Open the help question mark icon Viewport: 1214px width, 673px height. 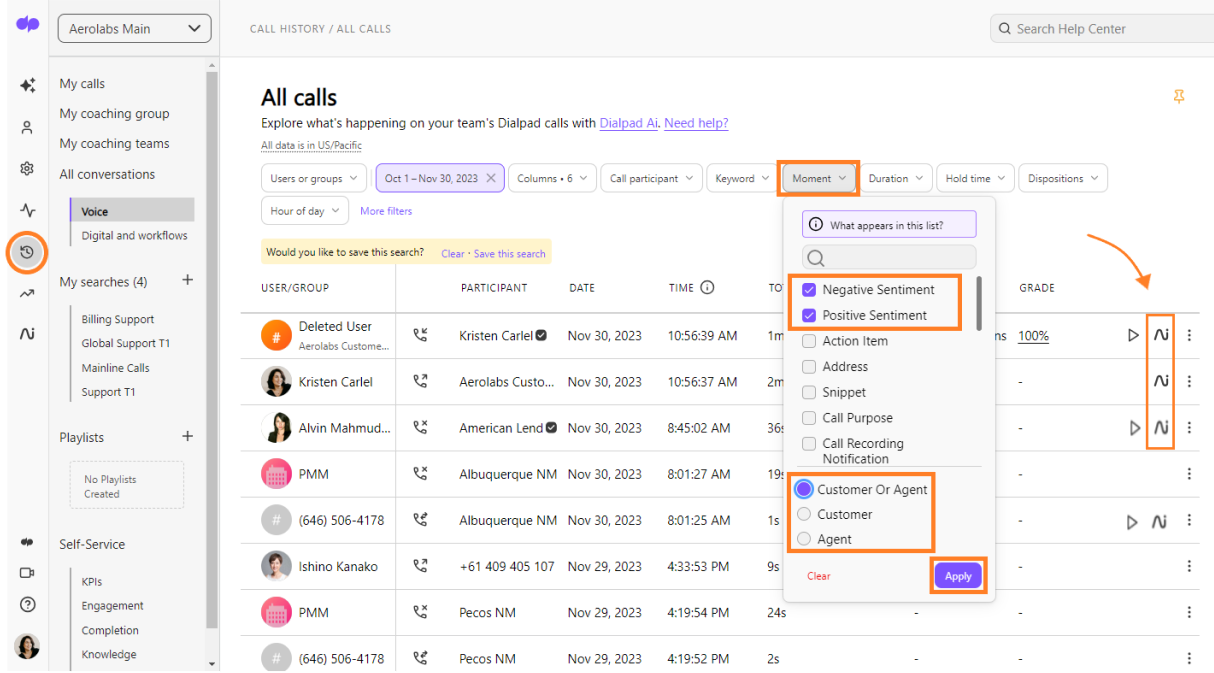(x=28, y=604)
